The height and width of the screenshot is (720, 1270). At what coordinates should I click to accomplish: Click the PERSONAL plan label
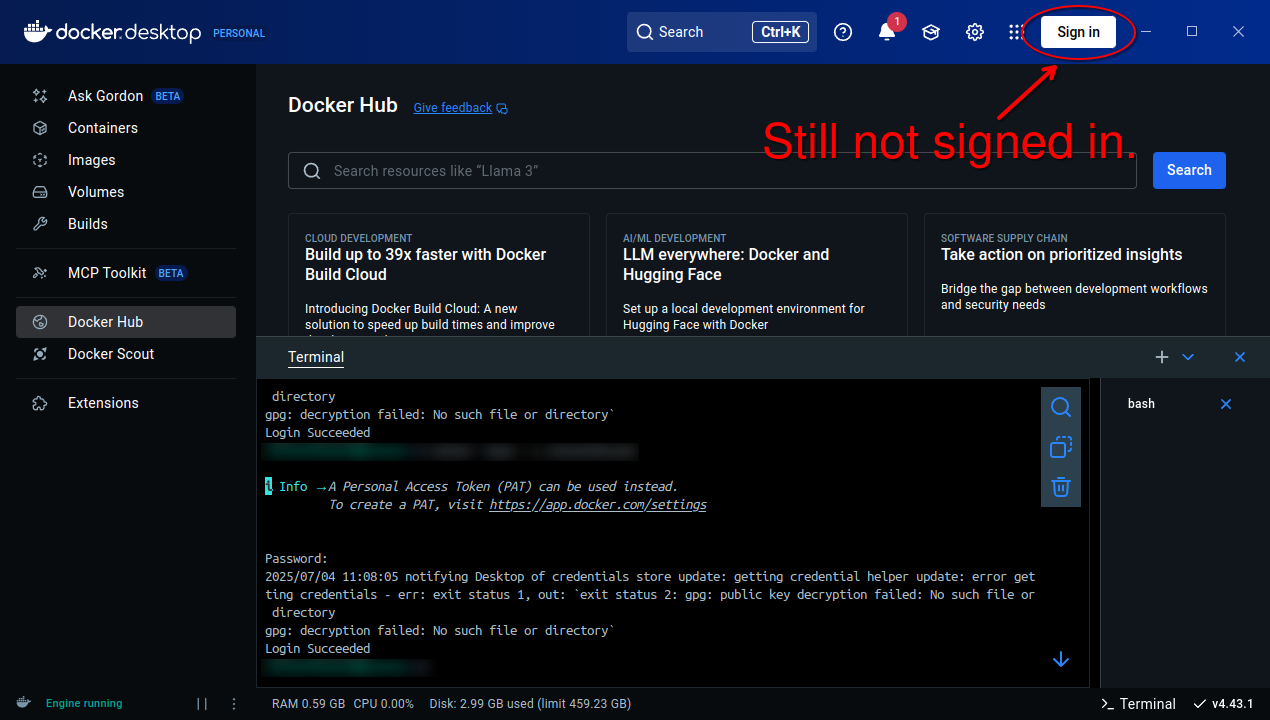[239, 33]
